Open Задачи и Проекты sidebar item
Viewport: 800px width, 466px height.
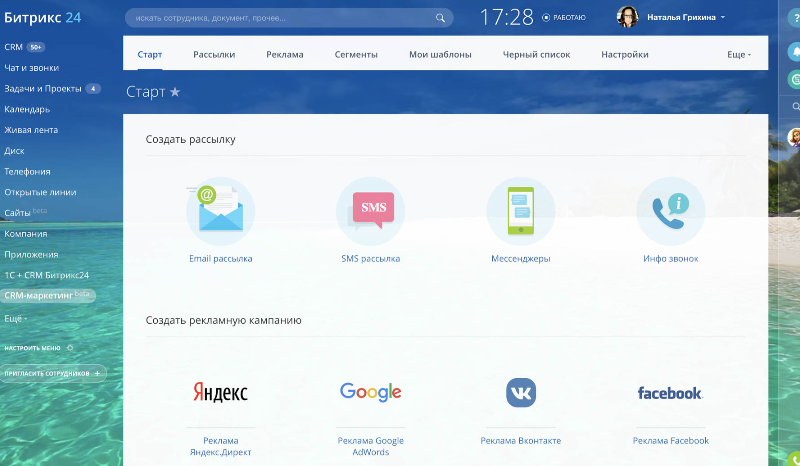click(43, 89)
